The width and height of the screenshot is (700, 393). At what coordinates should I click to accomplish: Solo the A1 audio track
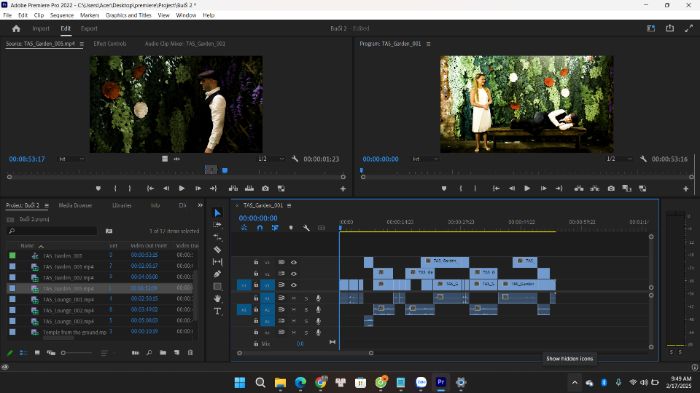click(306, 298)
